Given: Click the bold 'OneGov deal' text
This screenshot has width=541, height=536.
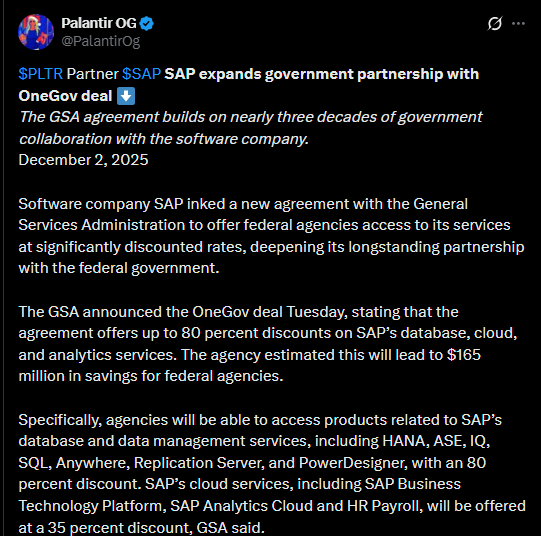Looking at the screenshot, I should pos(65,96).
